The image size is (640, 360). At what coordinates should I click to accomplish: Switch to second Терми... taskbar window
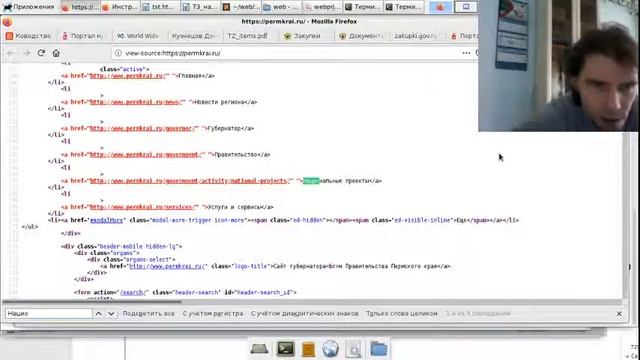point(403,7)
